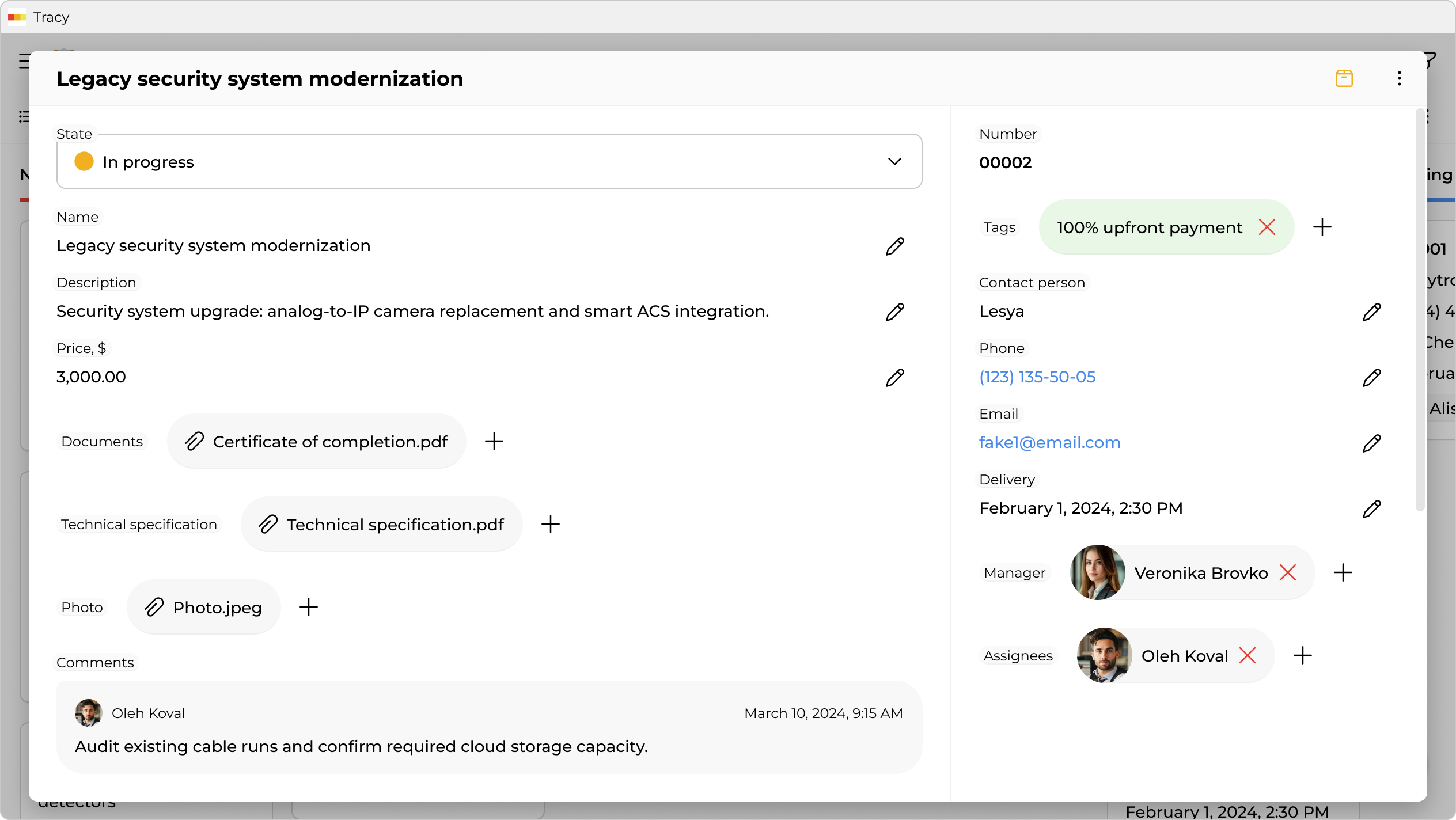Open the three-dot more options menu
The width and height of the screenshot is (1456, 820).
coord(1399,78)
